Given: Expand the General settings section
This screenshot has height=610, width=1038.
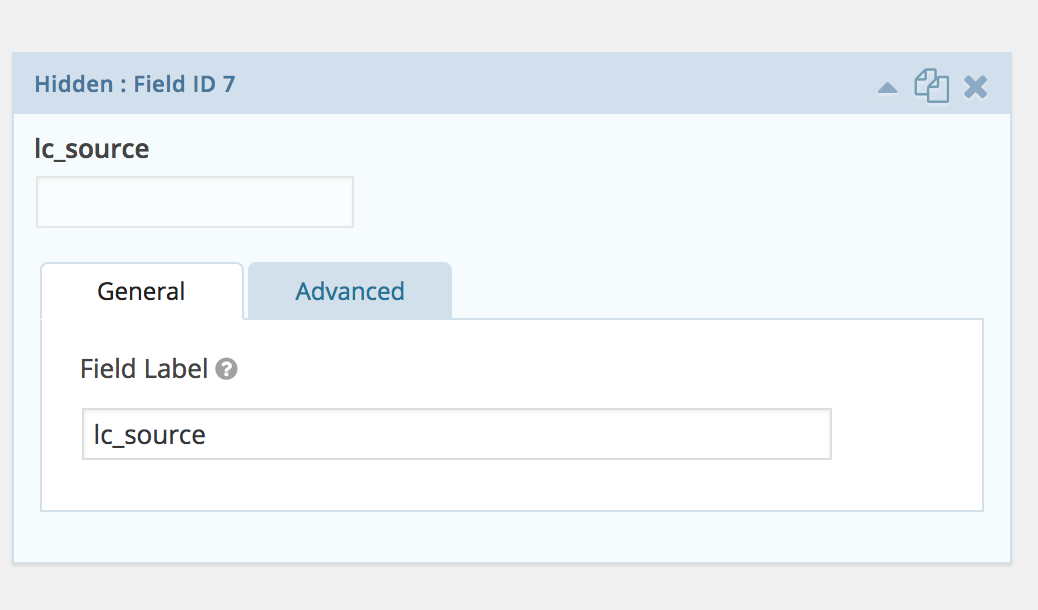Looking at the screenshot, I should tap(141, 291).
